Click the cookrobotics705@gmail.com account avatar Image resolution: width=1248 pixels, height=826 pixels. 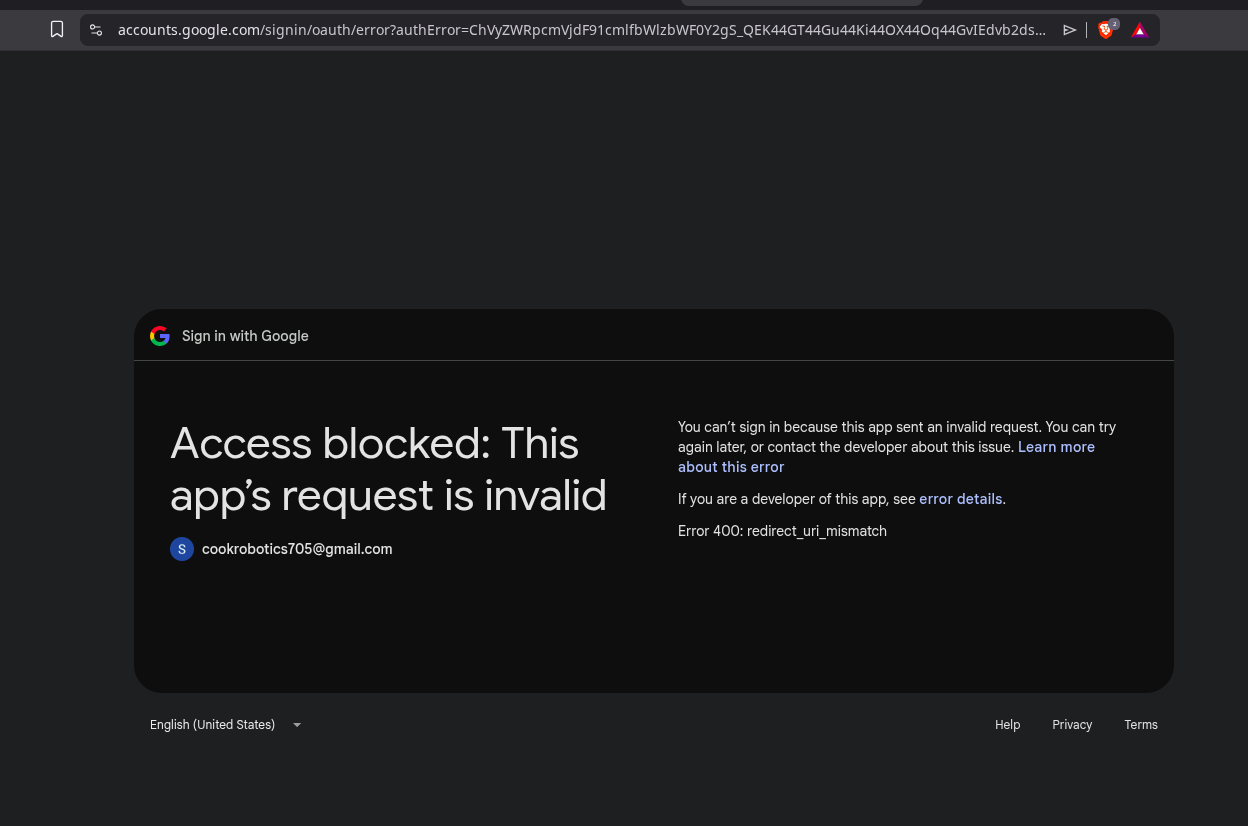click(x=182, y=549)
